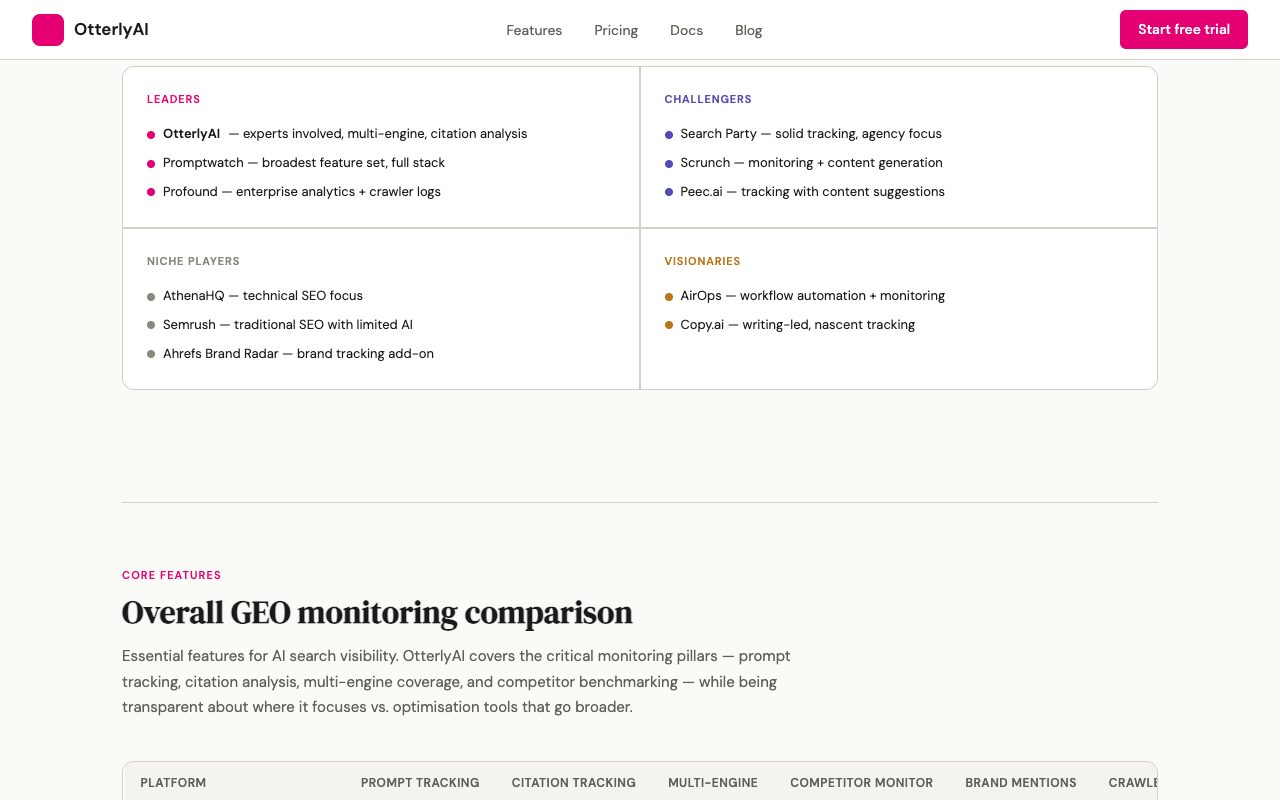Click the BRAND MENTIONS column header
Screen dimensions: 1280x800
click(x=1021, y=783)
